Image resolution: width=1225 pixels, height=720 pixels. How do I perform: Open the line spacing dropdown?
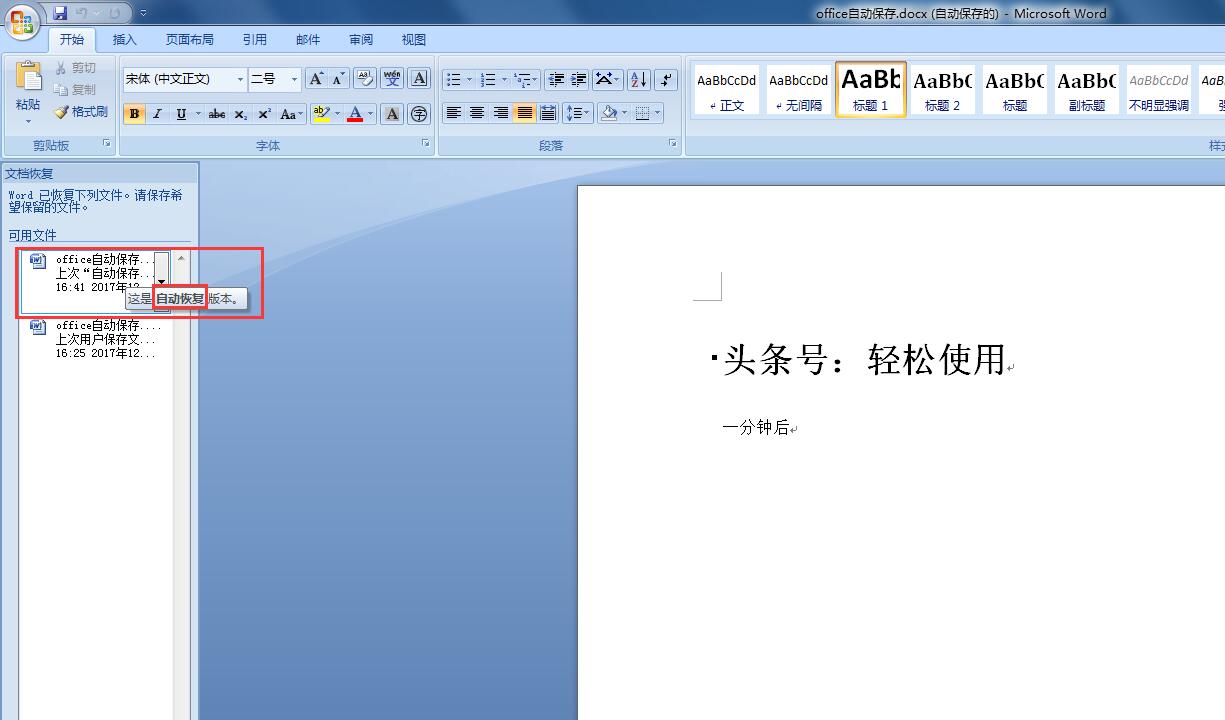578,113
